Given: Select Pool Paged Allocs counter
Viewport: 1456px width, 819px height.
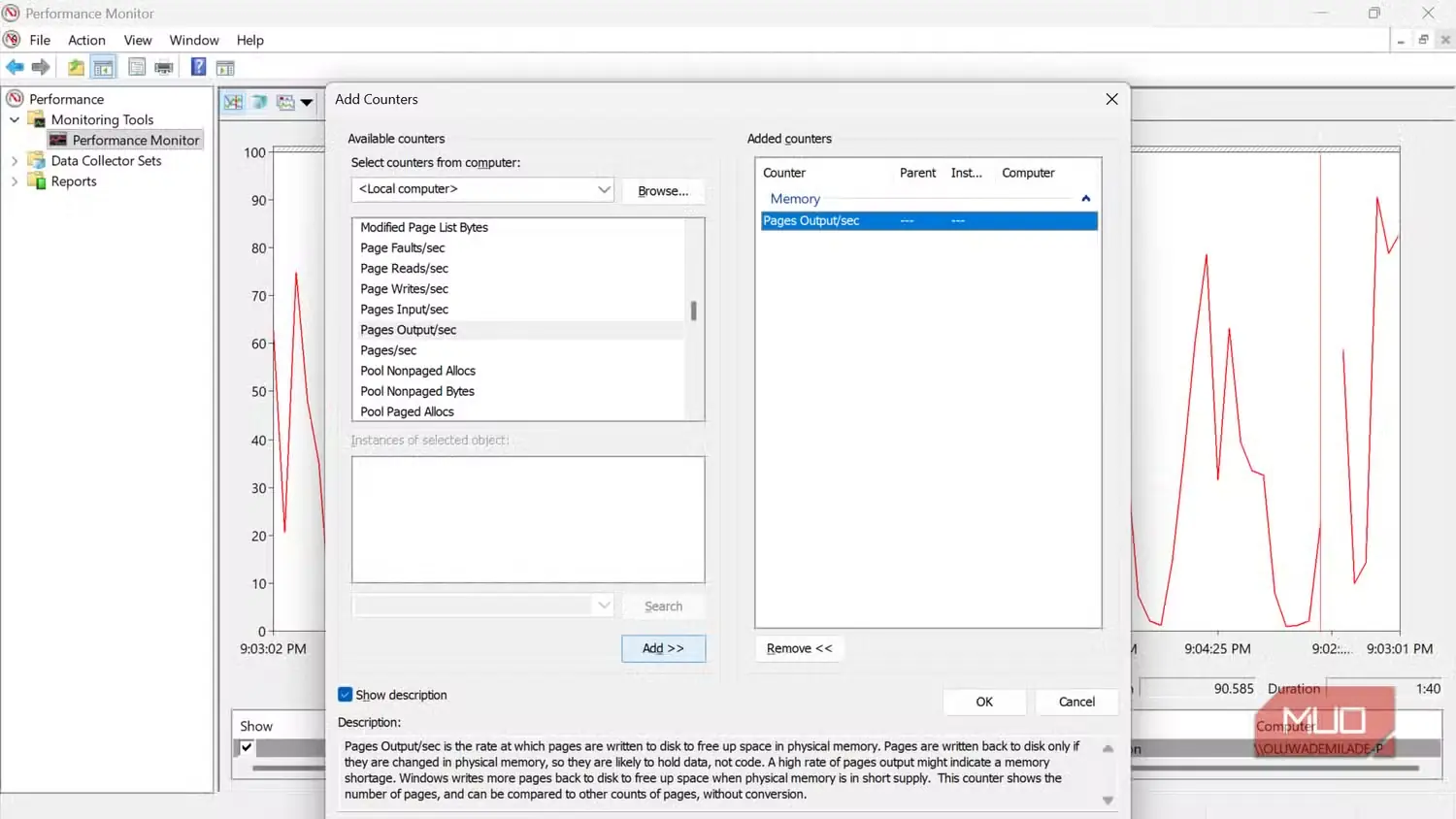Looking at the screenshot, I should click(517, 411).
